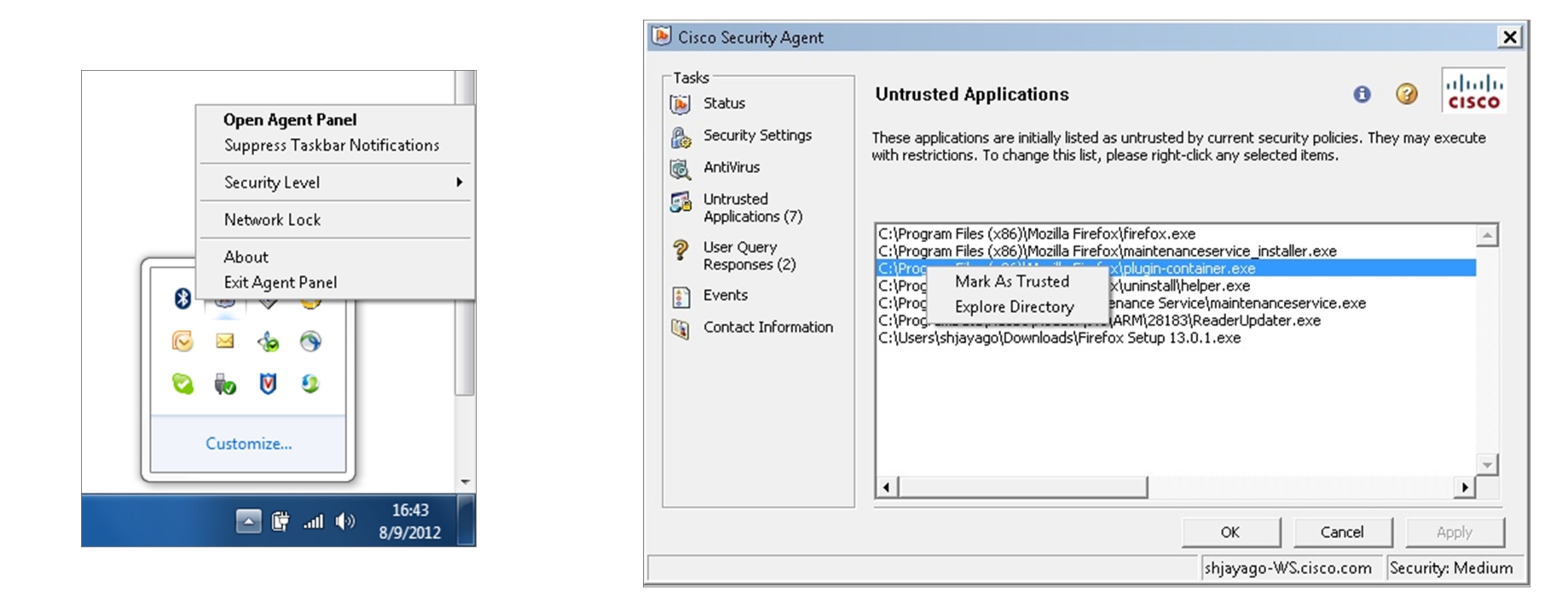
Task: Select Network Lock in tray menu
Action: (272, 220)
